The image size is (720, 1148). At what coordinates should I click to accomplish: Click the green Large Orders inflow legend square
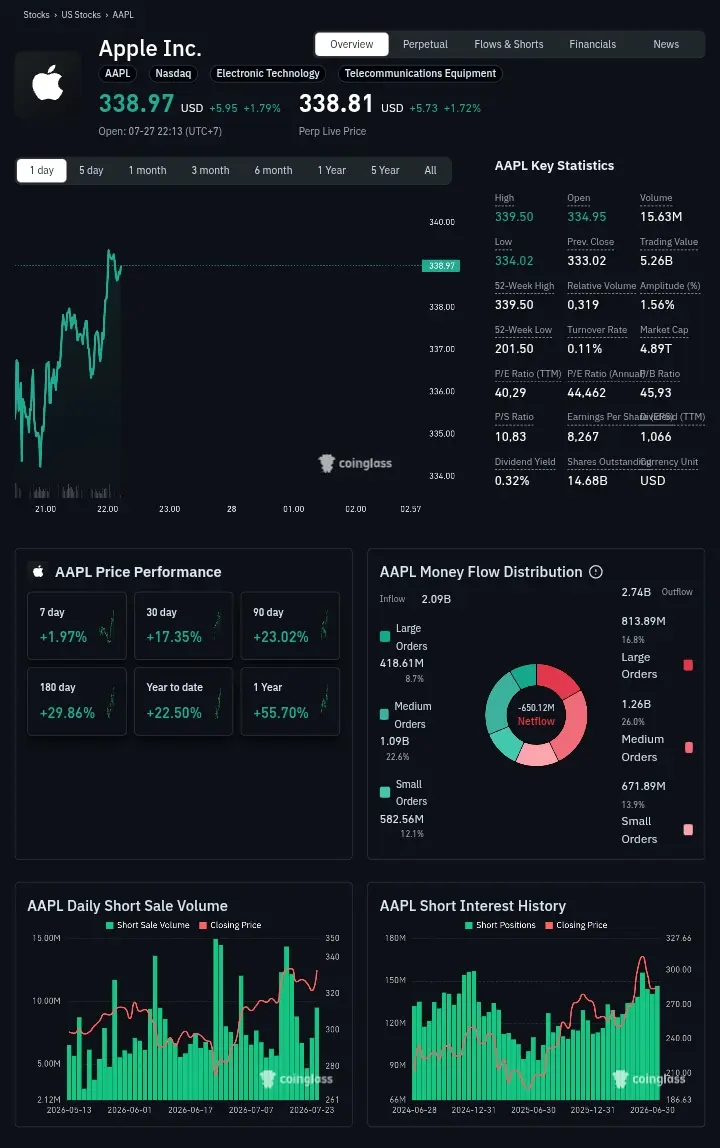(x=385, y=636)
